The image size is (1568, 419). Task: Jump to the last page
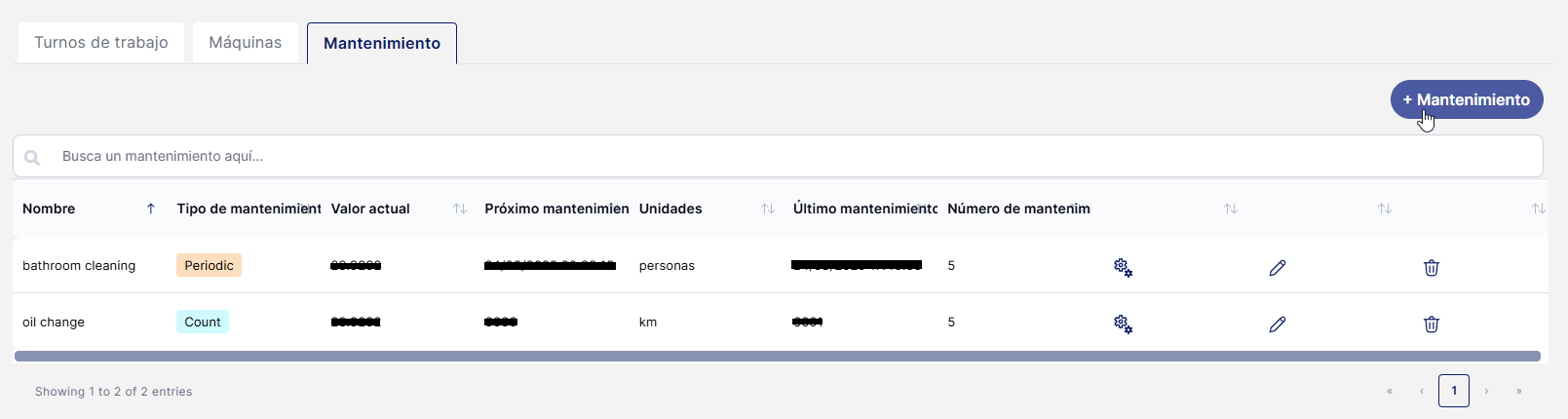pyautogui.click(x=1518, y=391)
